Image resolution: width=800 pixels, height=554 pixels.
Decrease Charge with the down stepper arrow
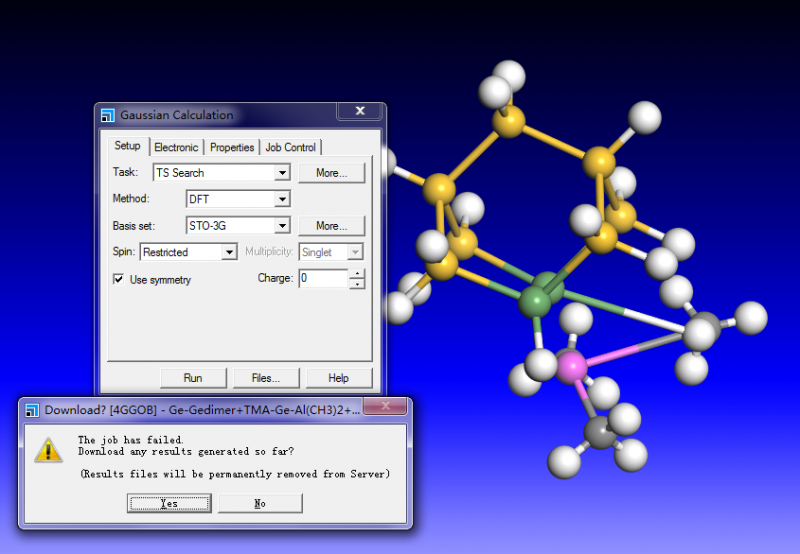point(357,284)
